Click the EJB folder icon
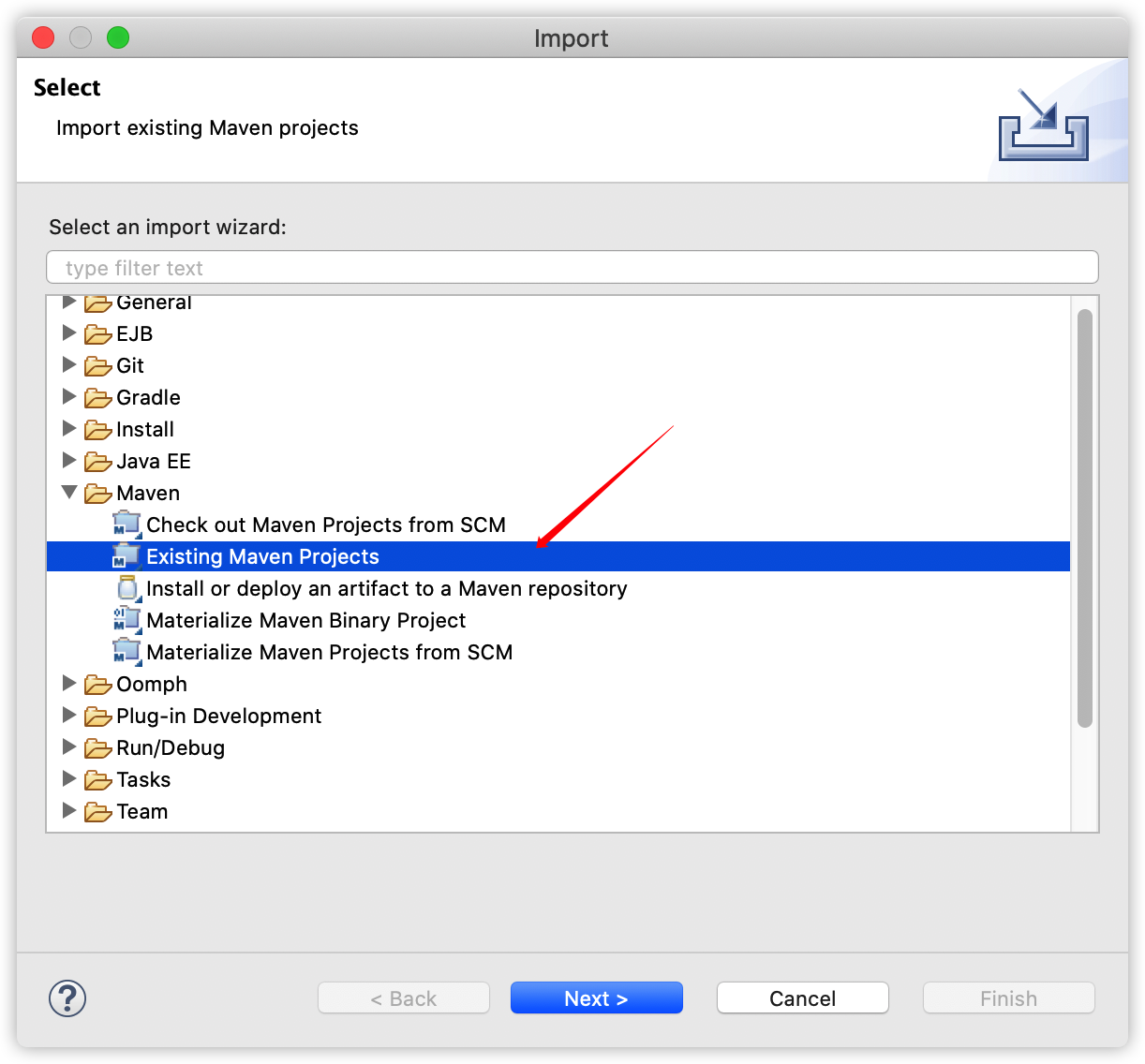Screen dimensions: 1145x1064 [97, 334]
